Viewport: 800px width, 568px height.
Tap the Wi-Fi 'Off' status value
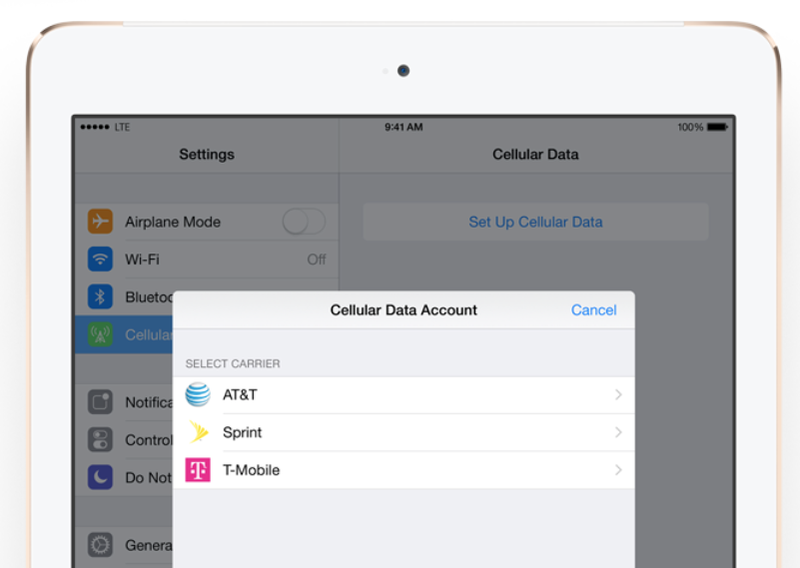pyautogui.click(x=316, y=259)
